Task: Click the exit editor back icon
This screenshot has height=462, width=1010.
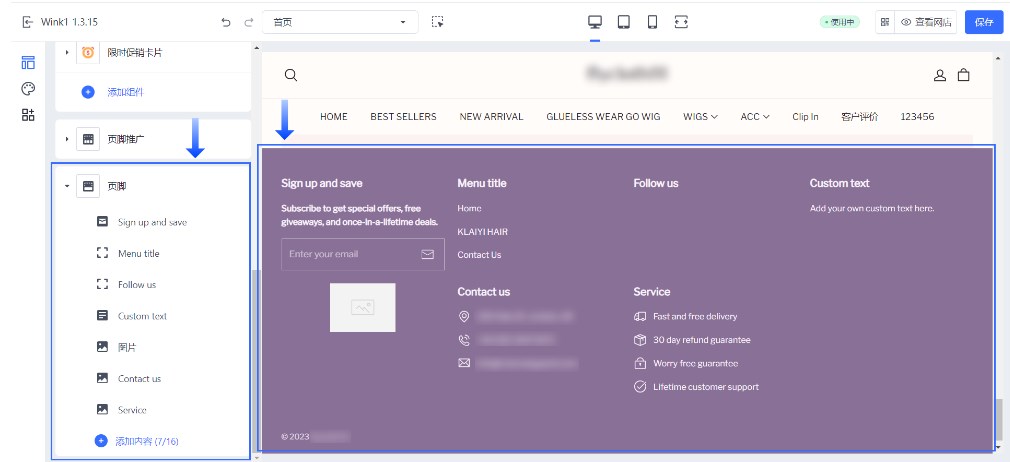Action: pos(28,22)
